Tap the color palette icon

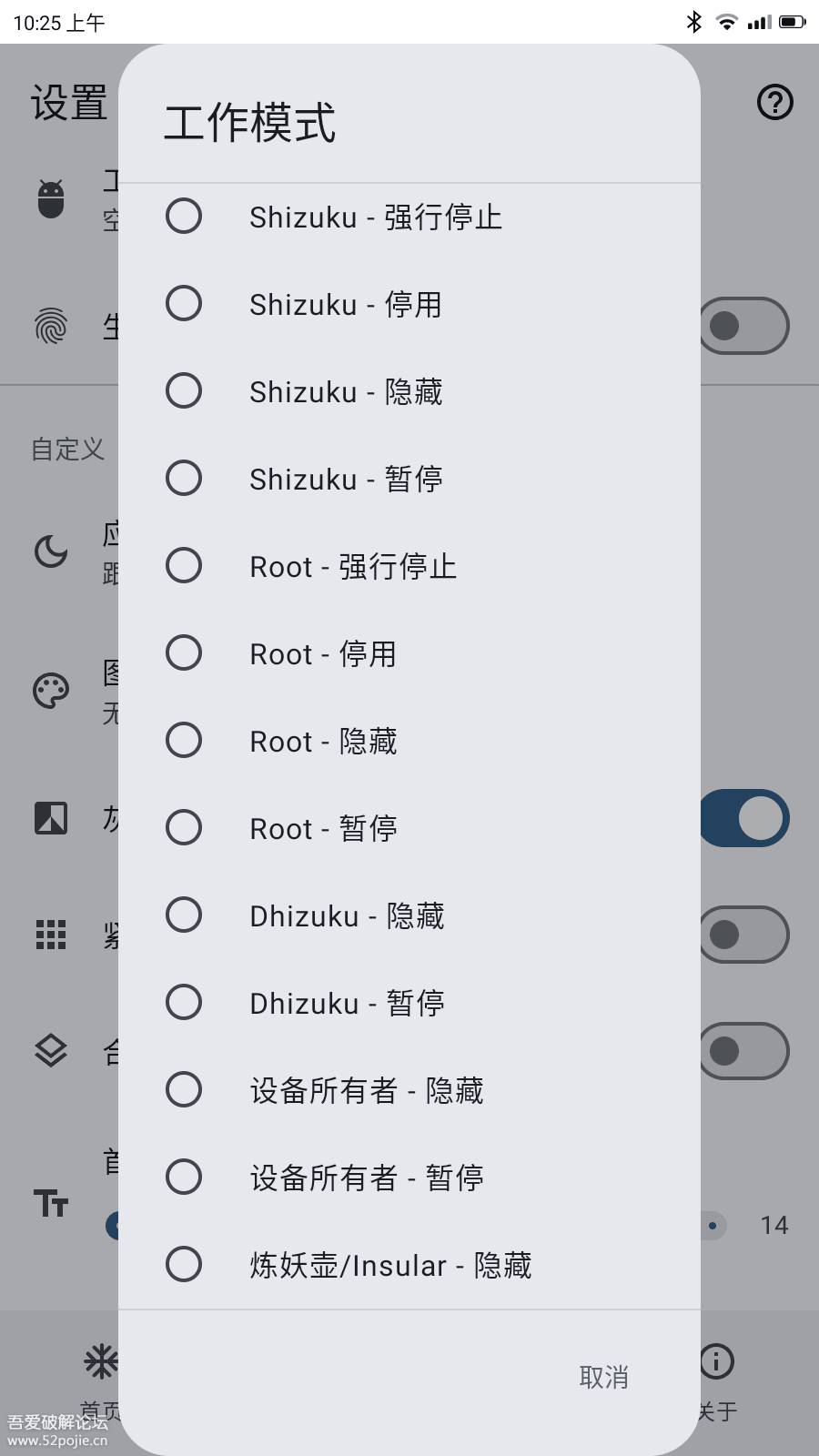coord(51,692)
